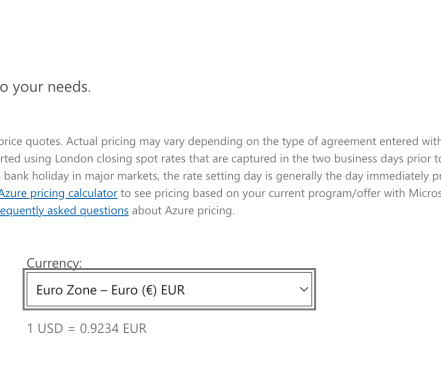Click the word 'questions' in the FAQ link
This screenshot has width=441, height=368.
point(104,211)
